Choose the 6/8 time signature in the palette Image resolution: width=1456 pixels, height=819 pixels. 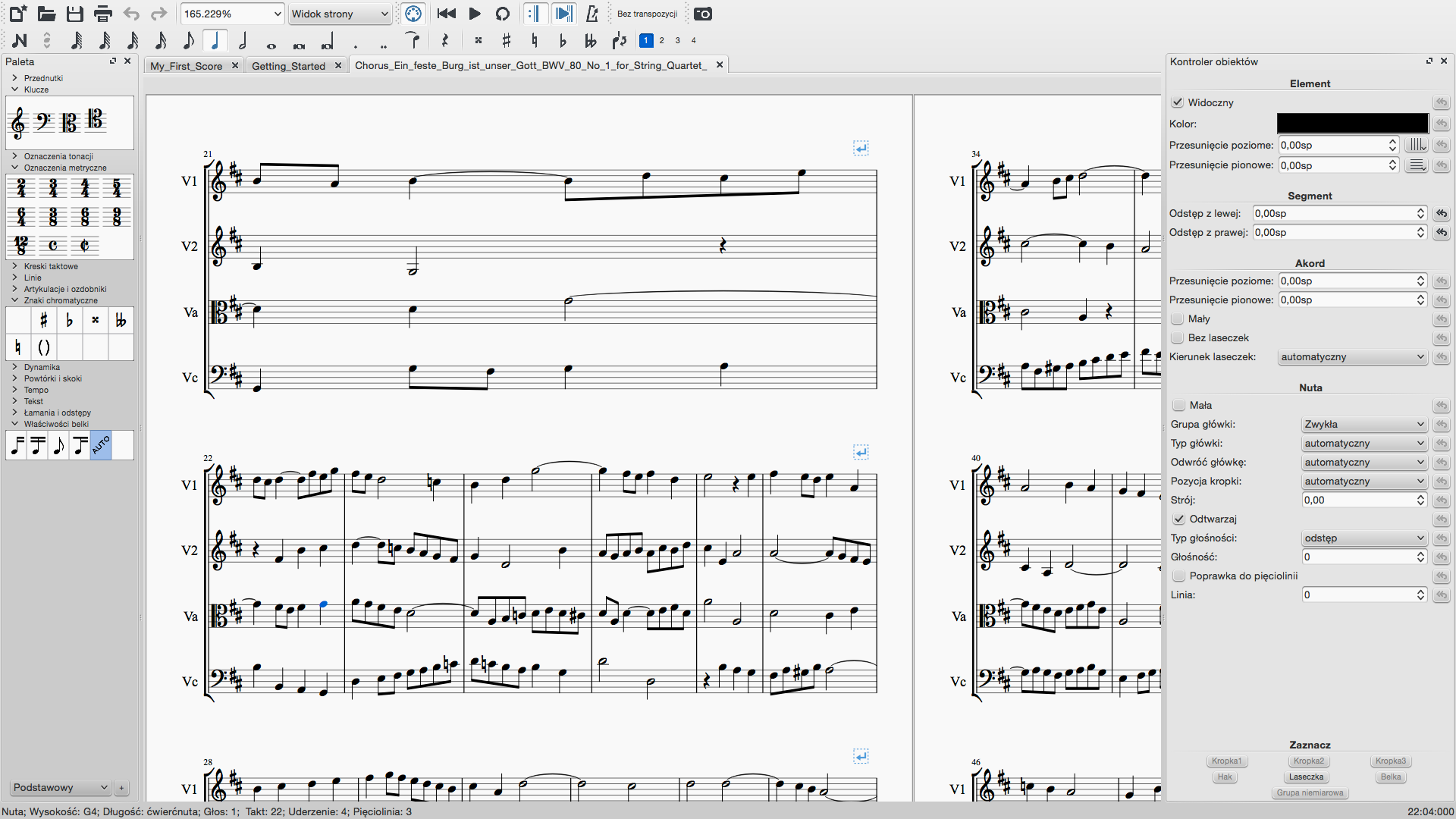coord(85,217)
